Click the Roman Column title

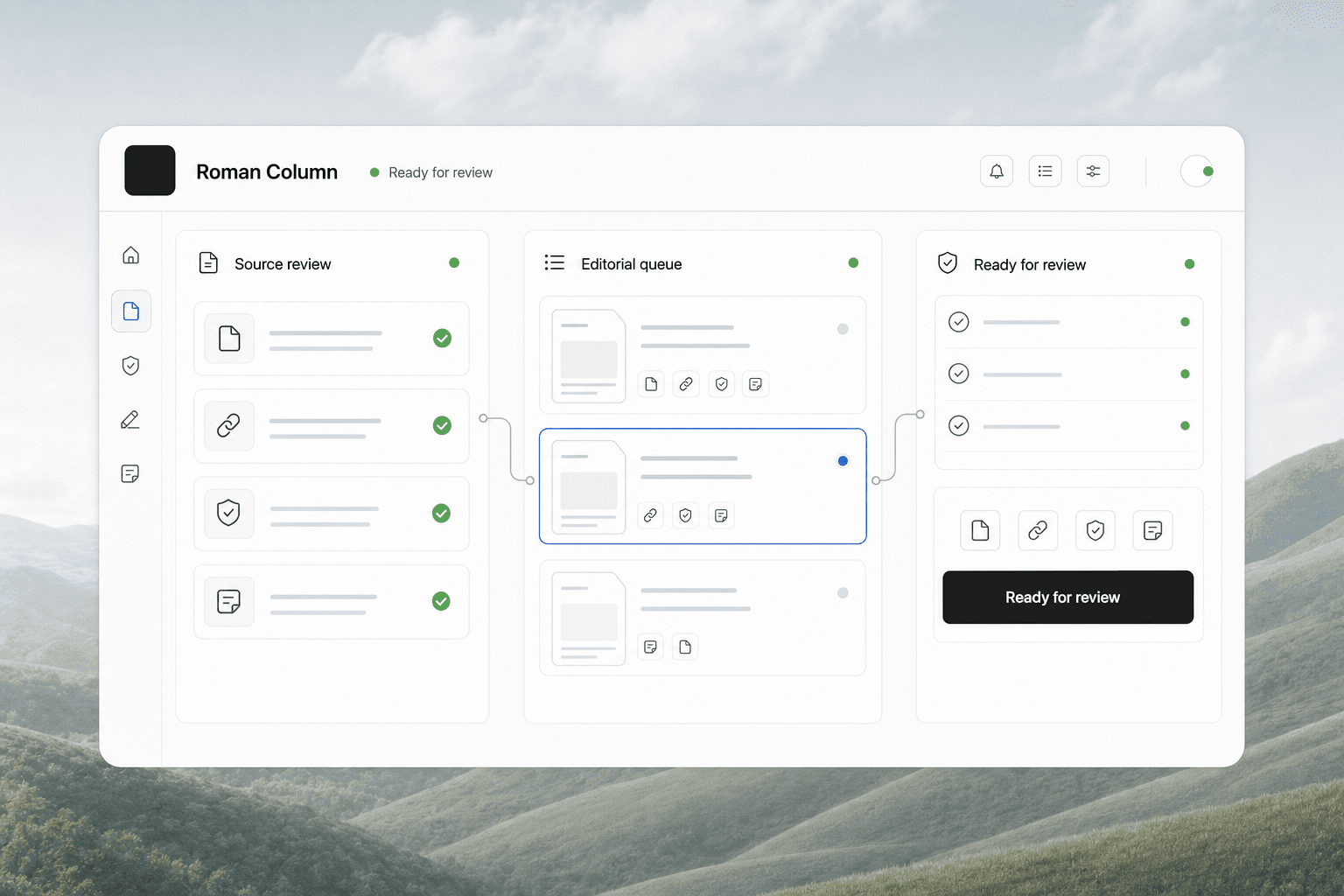point(267,171)
